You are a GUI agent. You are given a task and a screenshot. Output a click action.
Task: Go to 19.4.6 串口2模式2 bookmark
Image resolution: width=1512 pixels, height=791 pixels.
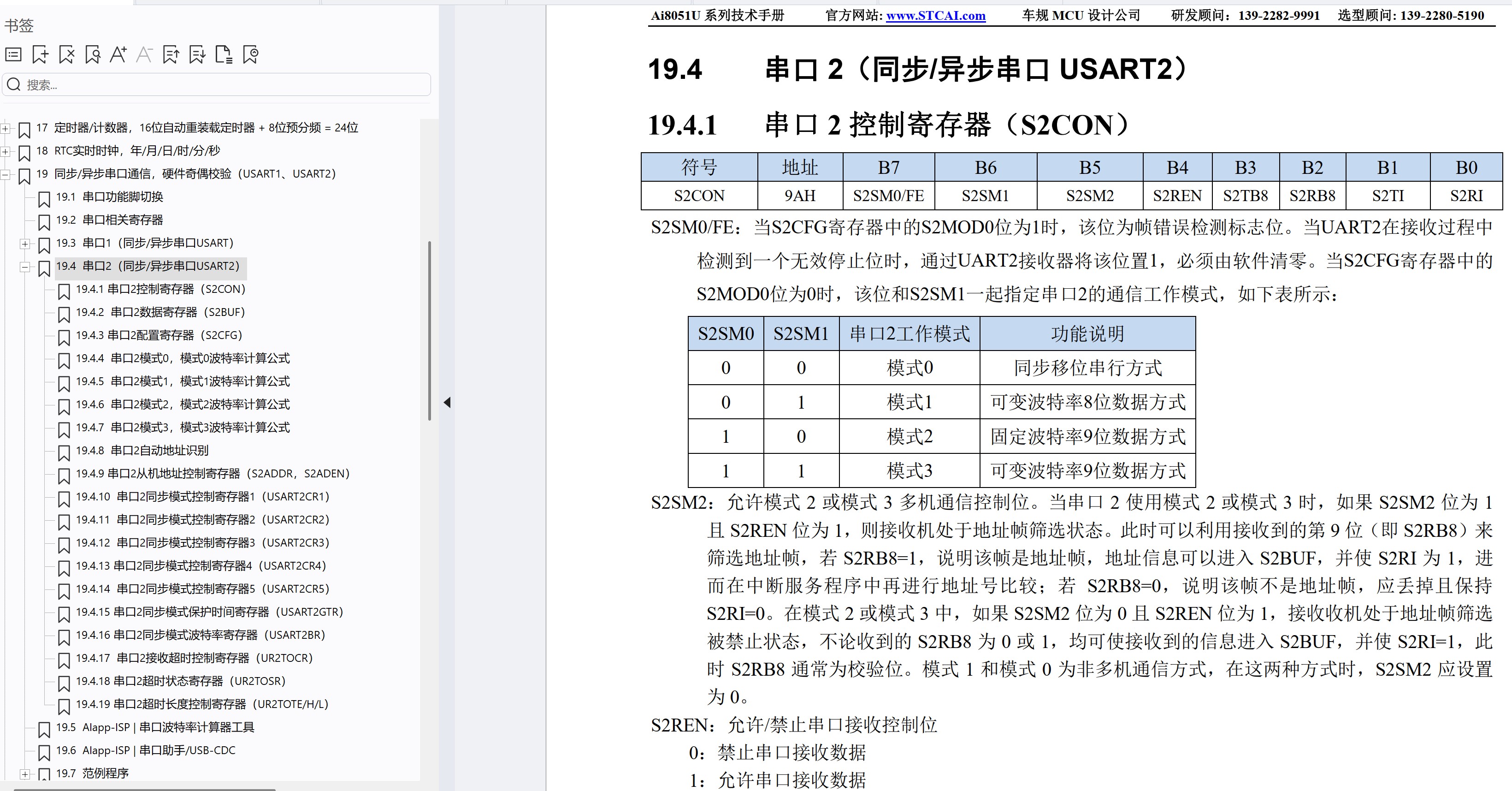[x=183, y=404]
